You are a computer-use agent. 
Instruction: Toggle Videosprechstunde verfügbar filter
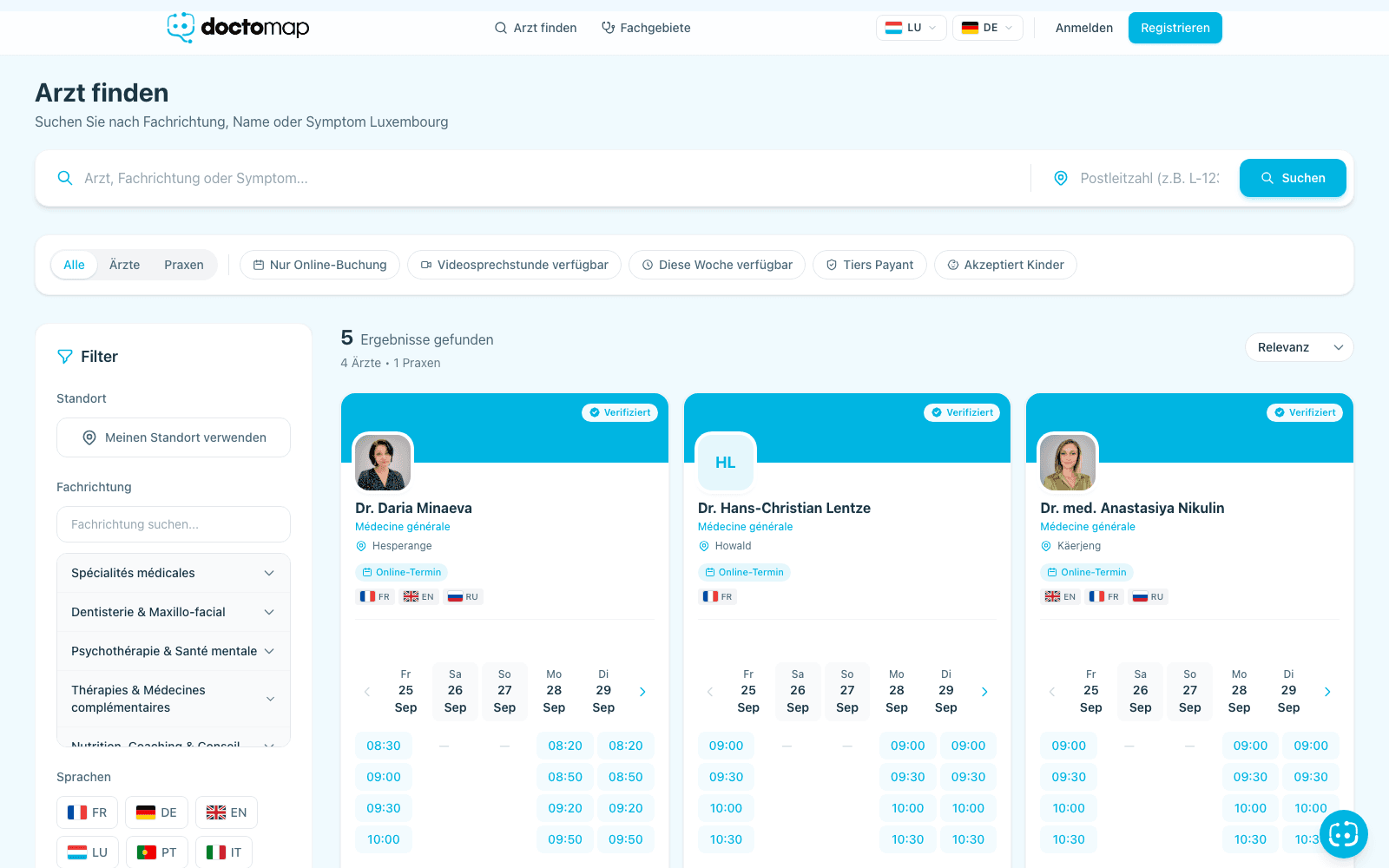[514, 265]
